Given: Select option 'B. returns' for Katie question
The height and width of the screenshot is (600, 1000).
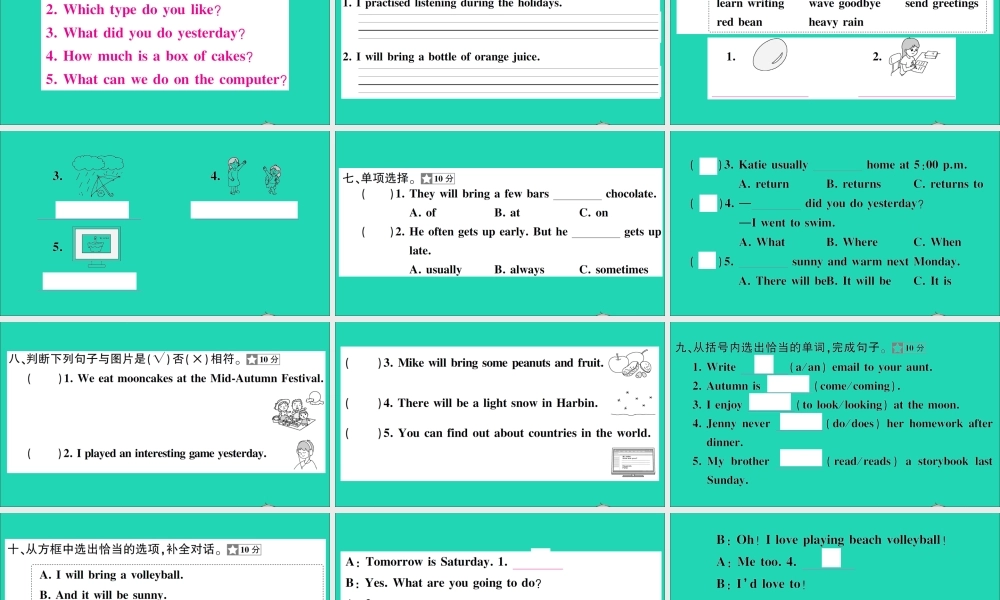Looking at the screenshot, I should tap(853, 184).
